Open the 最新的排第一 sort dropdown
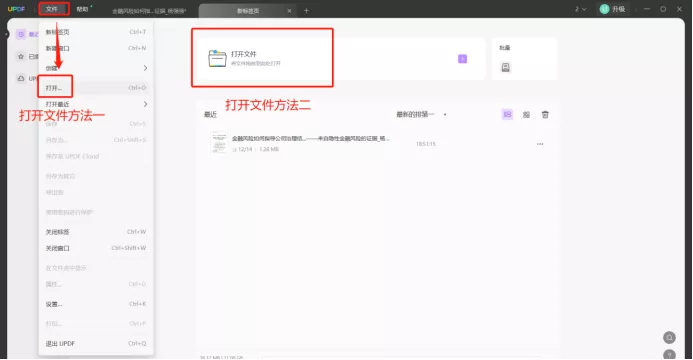The width and height of the screenshot is (693, 360). tap(421, 114)
